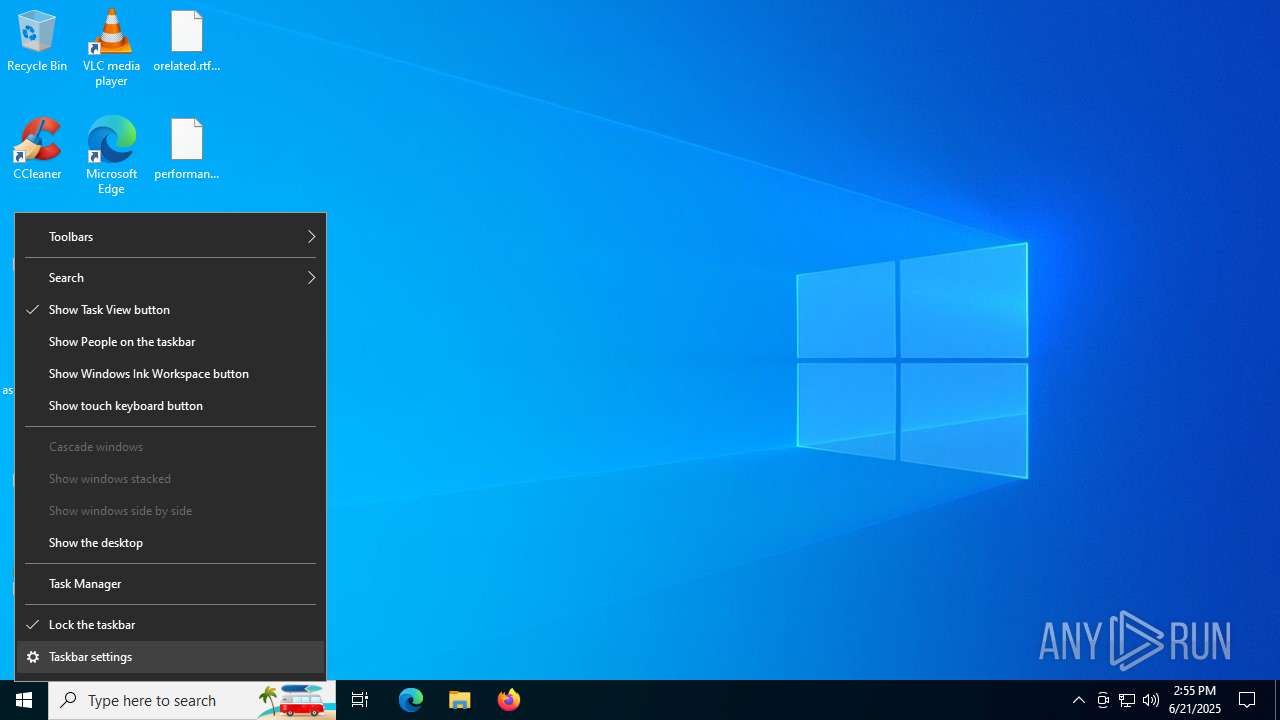The width and height of the screenshot is (1280, 720).
Task: Select the VLC media player desktop icon
Action: coord(111,47)
